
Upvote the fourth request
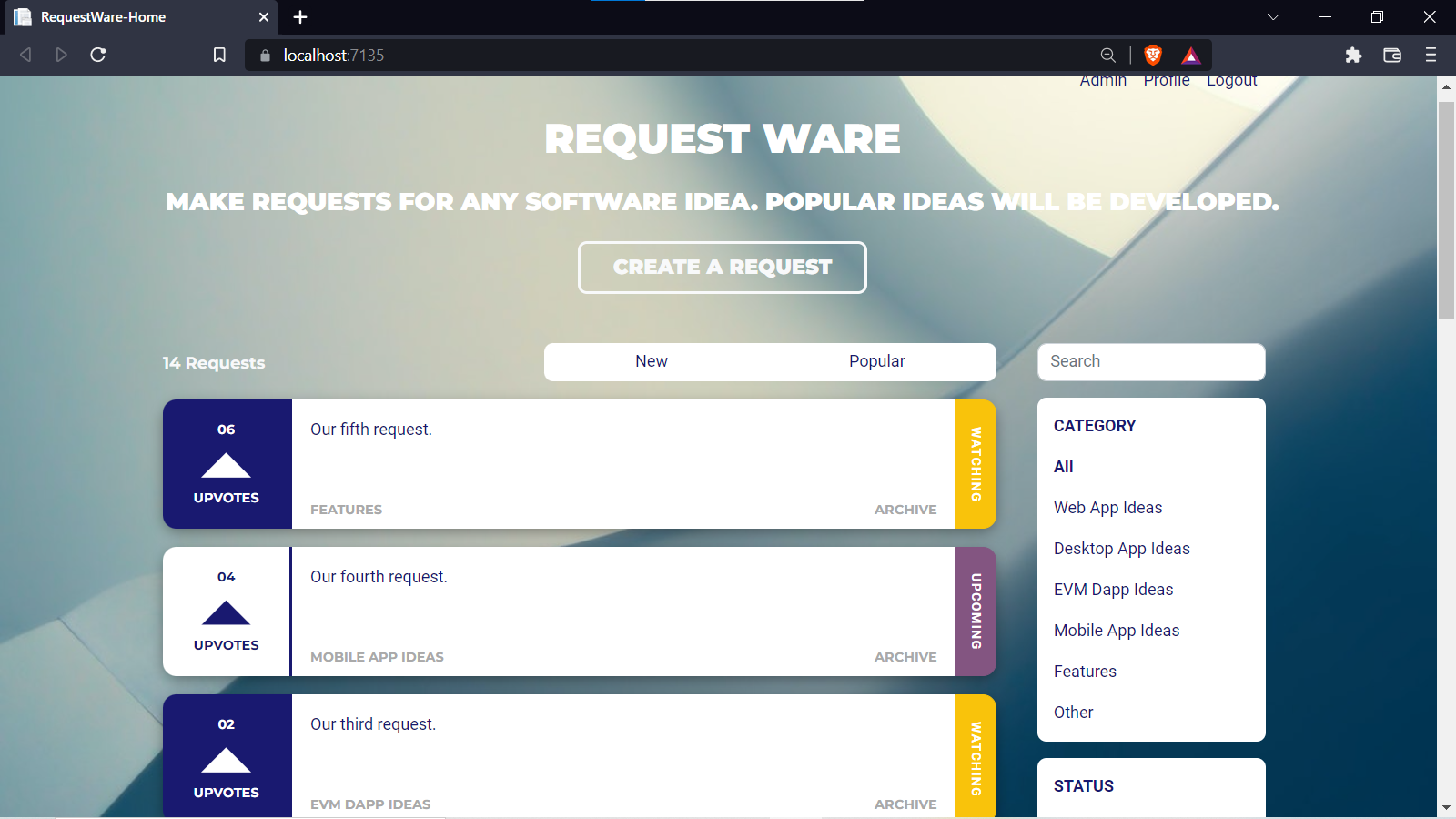[226, 614]
